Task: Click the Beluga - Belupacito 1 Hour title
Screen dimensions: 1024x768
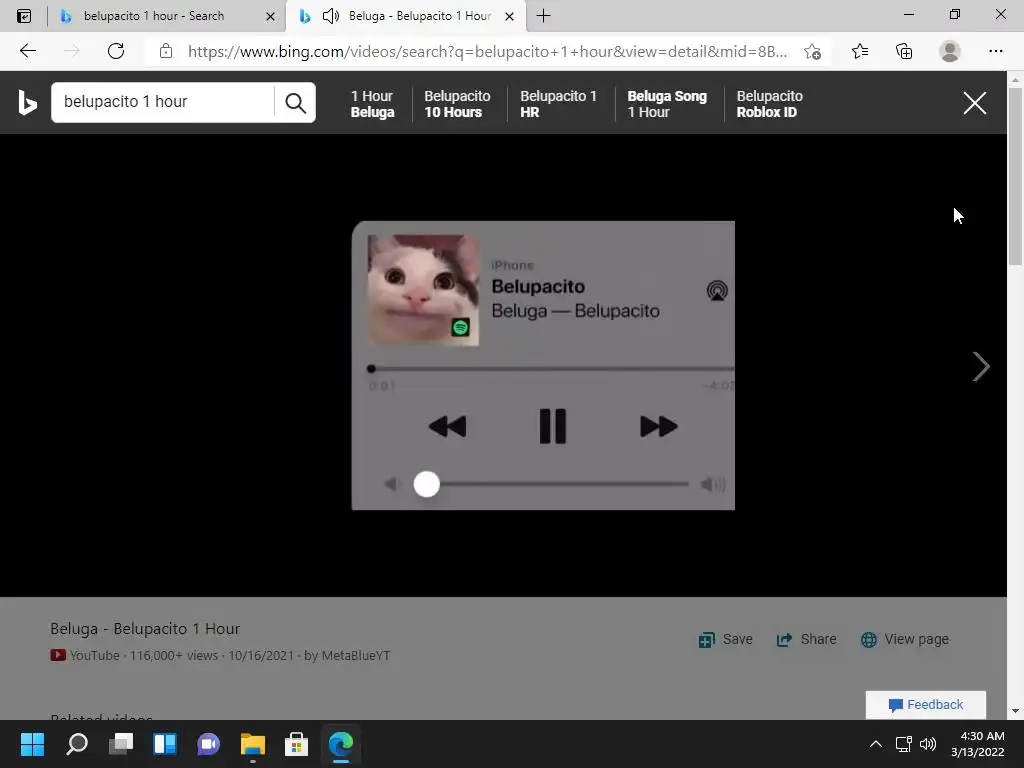Action: pyautogui.click(x=145, y=629)
